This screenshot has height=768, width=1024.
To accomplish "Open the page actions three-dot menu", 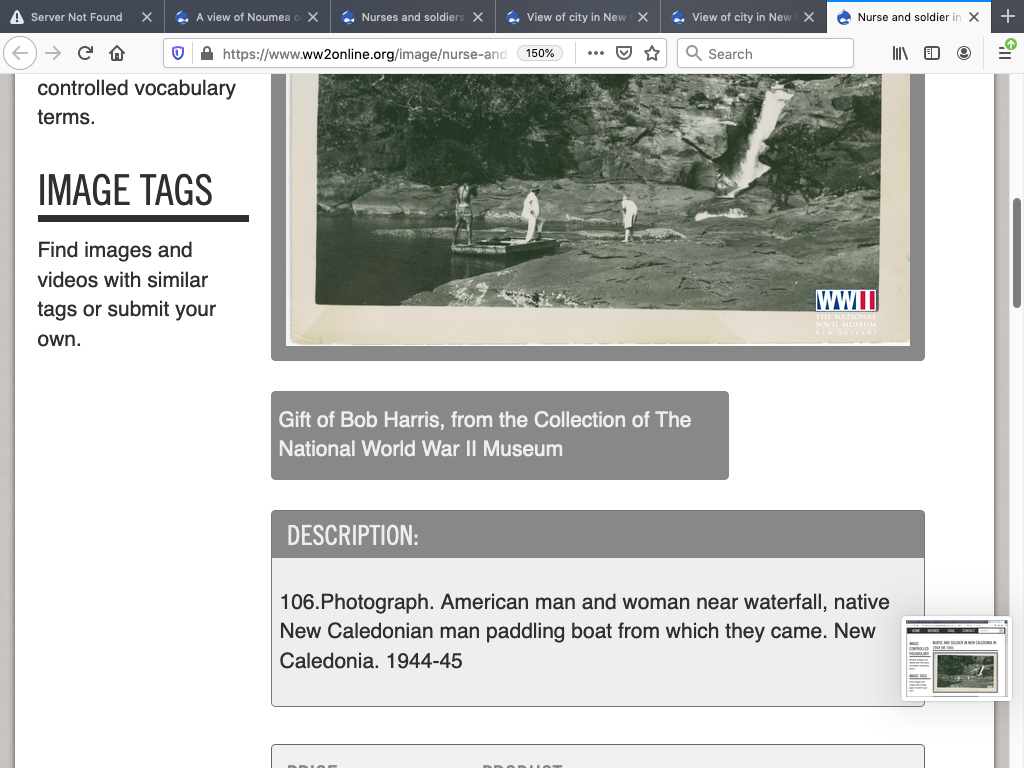I will click(x=596, y=54).
